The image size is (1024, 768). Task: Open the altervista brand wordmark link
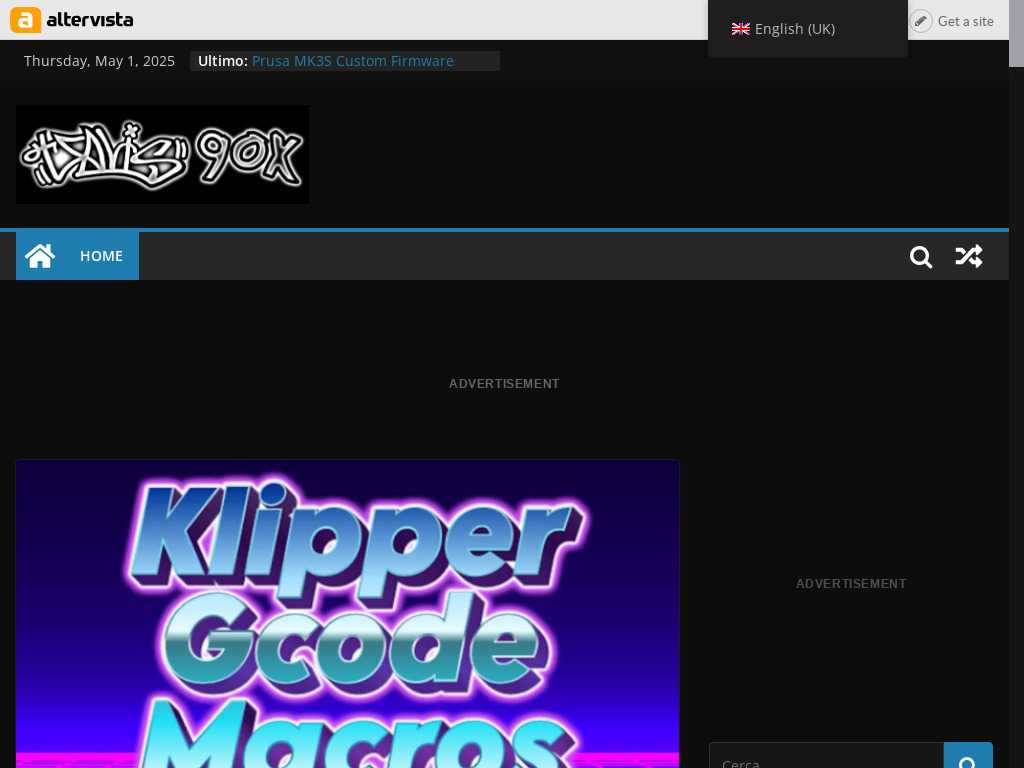pyautogui.click(x=89, y=20)
